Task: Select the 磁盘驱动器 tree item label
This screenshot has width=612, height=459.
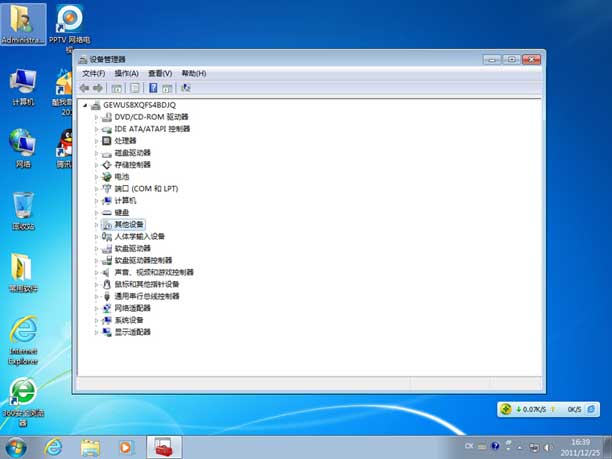Action: [x=132, y=153]
